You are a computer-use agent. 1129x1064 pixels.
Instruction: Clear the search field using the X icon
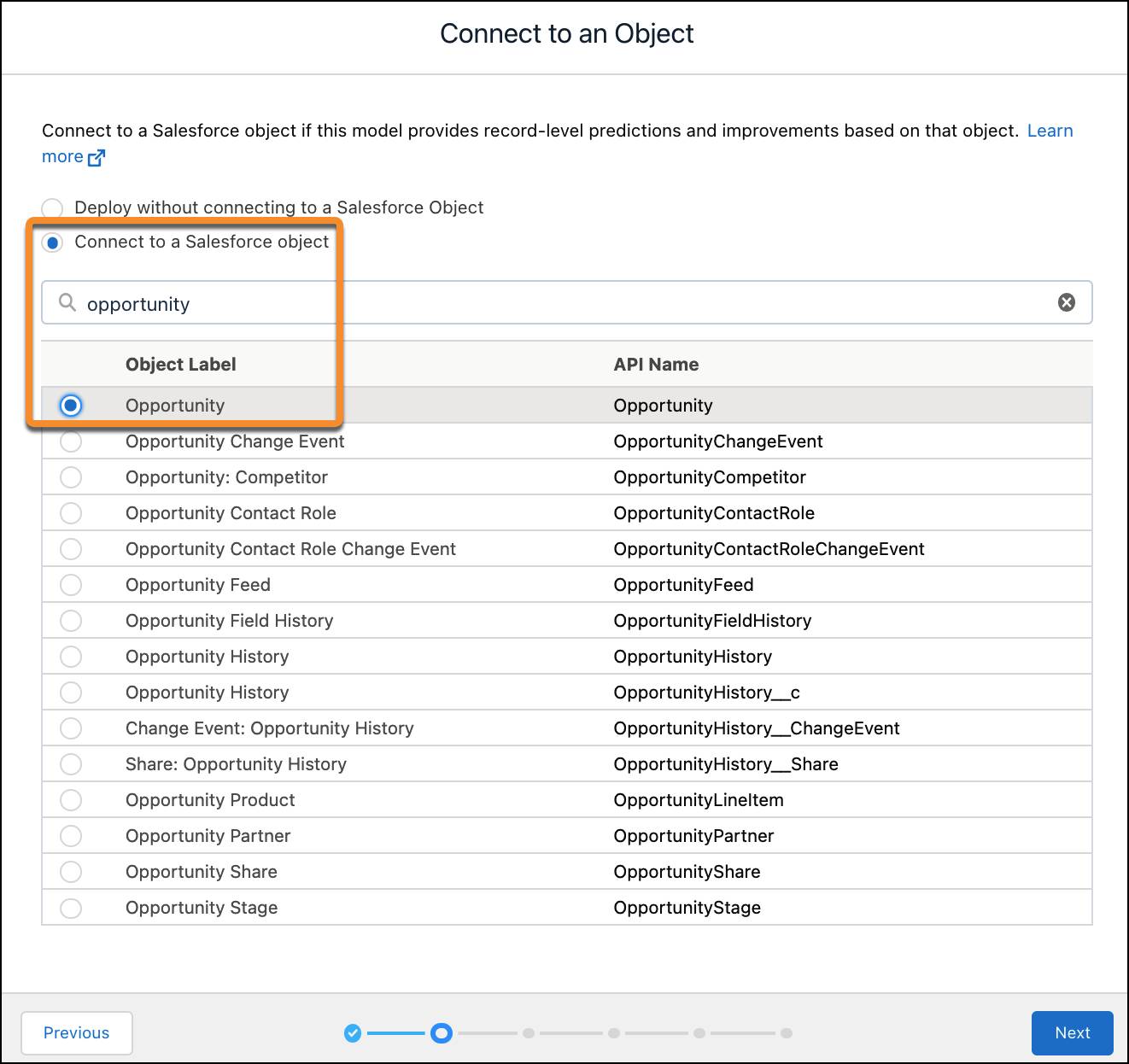click(1066, 301)
